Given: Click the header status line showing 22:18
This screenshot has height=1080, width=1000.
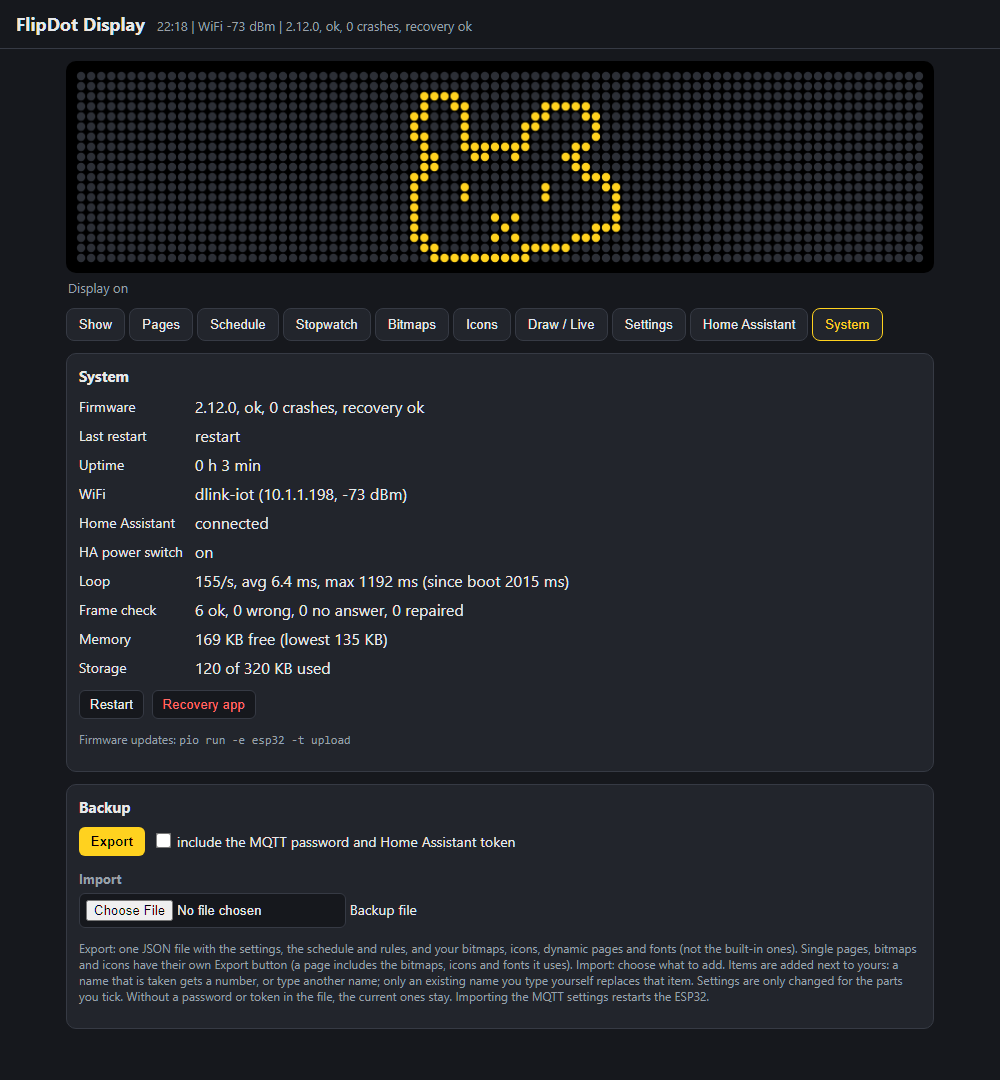Looking at the screenshot, I should tap(314, 27).
